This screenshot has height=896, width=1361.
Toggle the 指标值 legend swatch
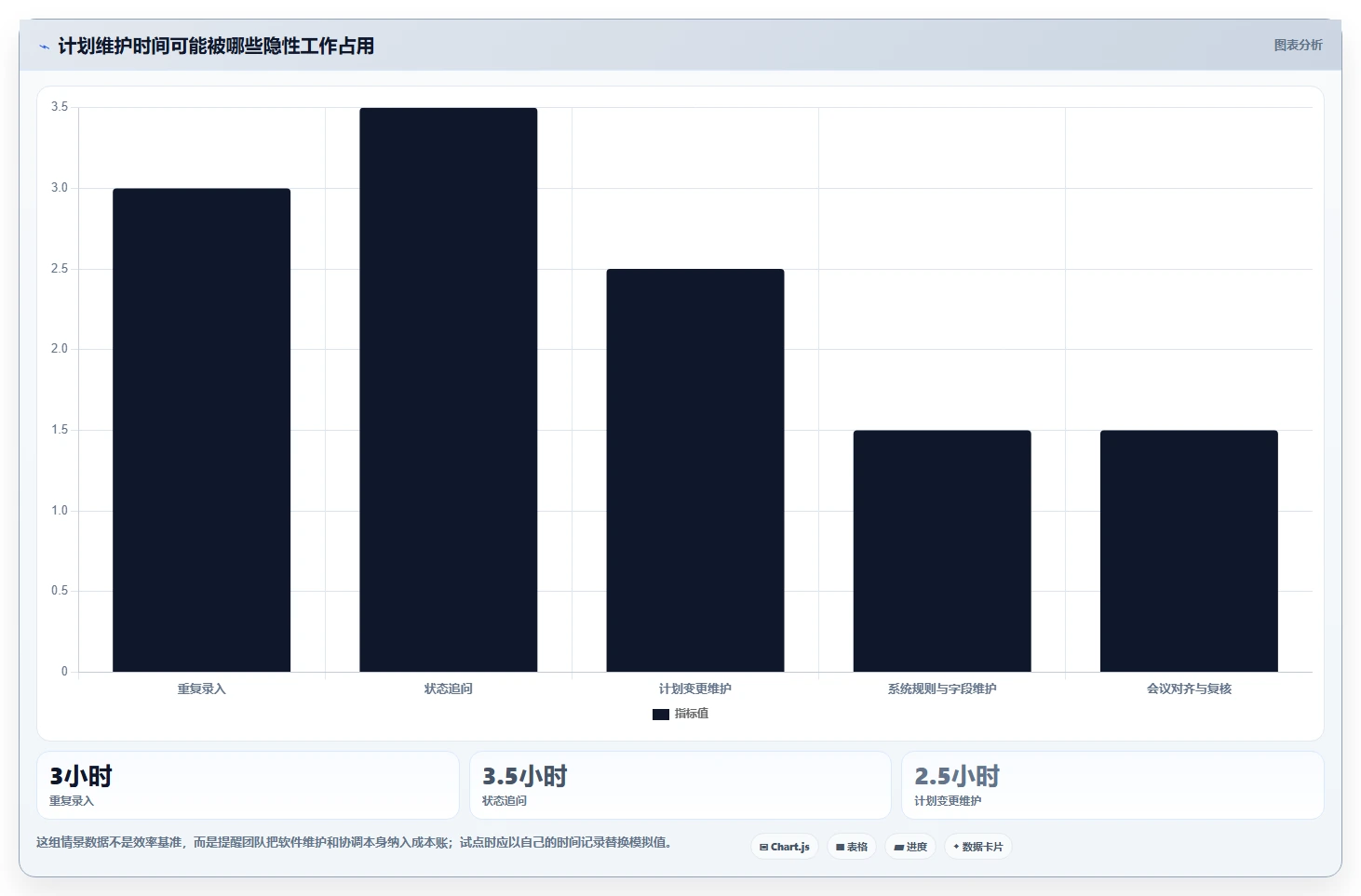(x=661, y=715)
